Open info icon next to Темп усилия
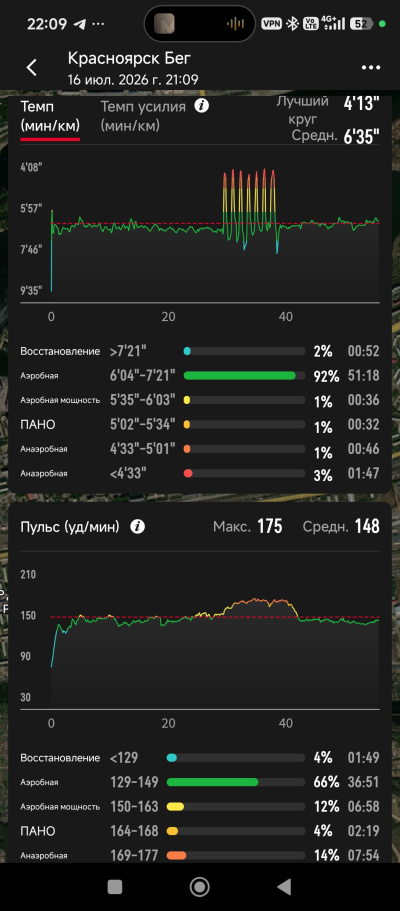The width and height of the screenshot is (400, 911). (x=201, y=106)
